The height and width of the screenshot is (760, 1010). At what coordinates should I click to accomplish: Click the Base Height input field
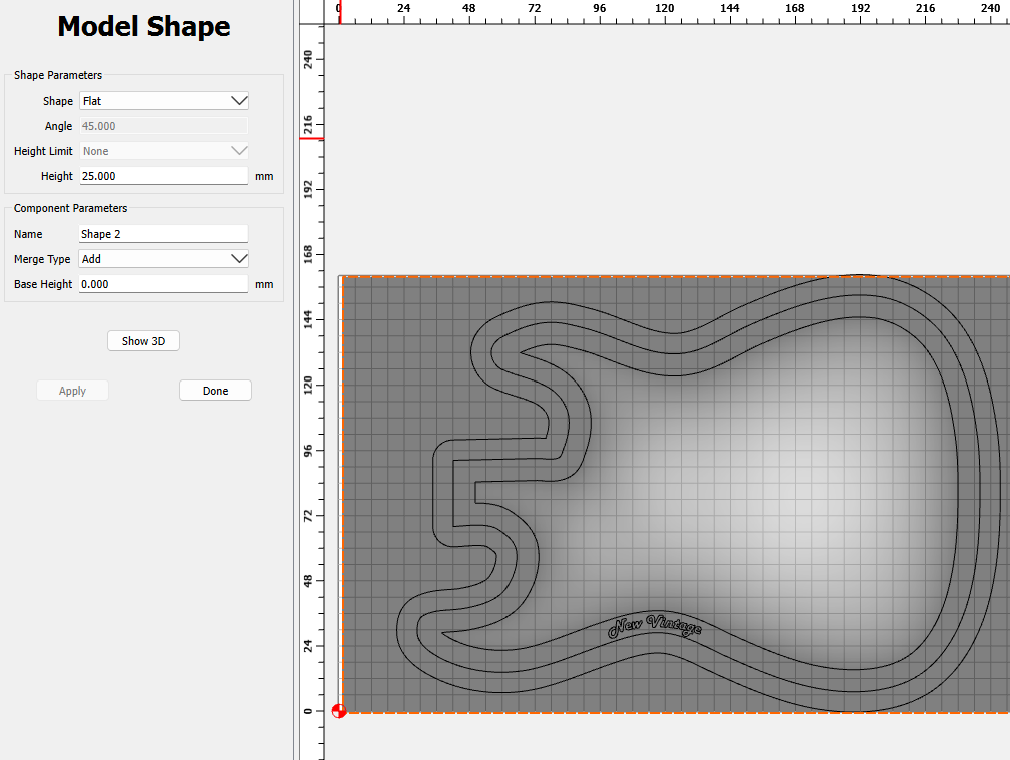point(163,284)
